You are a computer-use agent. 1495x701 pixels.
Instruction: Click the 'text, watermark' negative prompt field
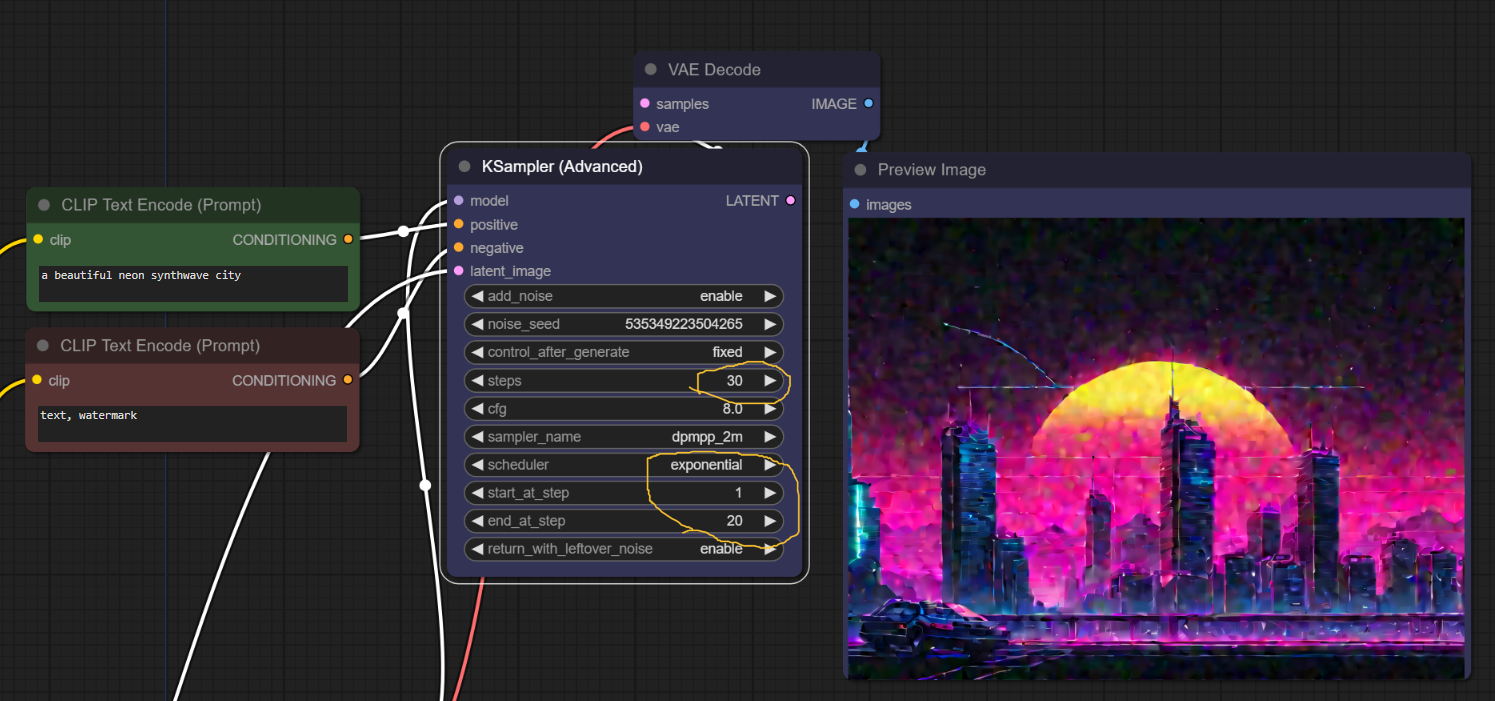point(192,423)
